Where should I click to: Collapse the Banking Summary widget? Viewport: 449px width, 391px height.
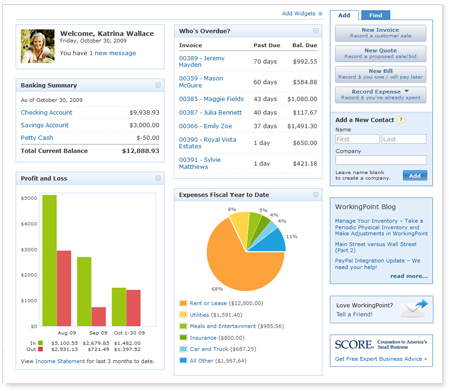point(158,85)
